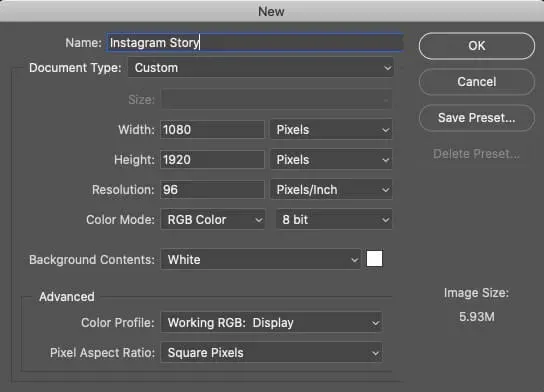
Task: Open the Pixel Aspect Ratio dropdown
Action: [271, 353]
